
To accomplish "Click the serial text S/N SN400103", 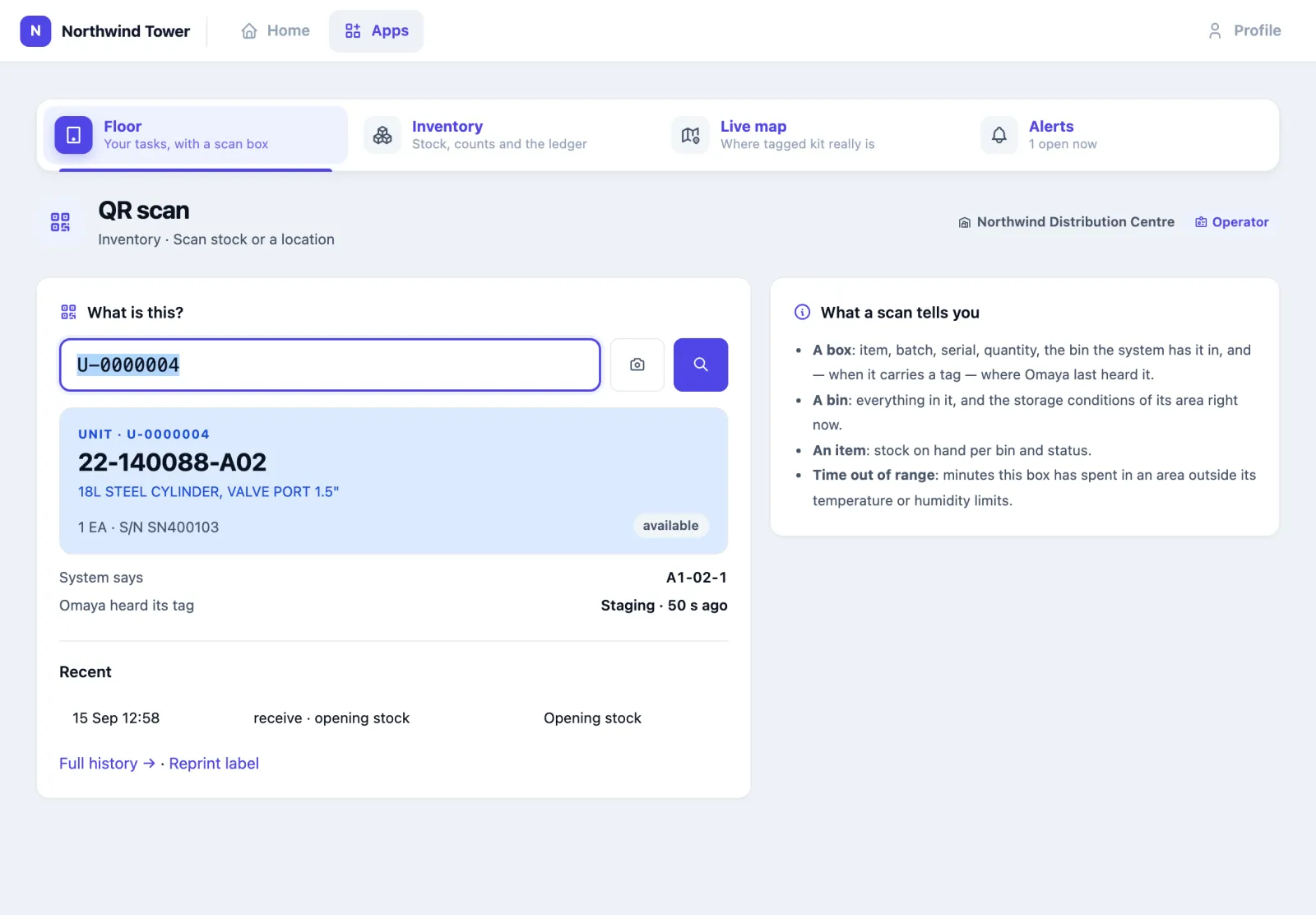I will pyautogui.click(x=169, y=527).
